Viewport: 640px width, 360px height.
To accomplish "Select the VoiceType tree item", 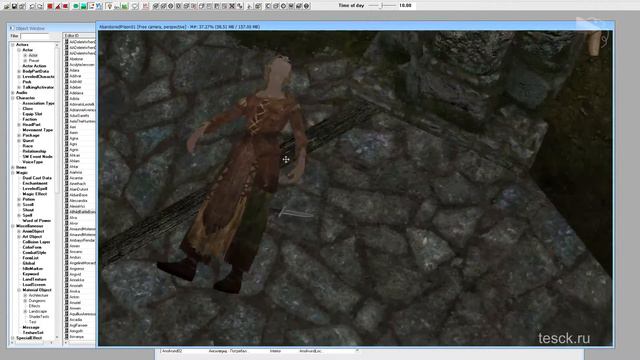I will (x=33, y=162).
